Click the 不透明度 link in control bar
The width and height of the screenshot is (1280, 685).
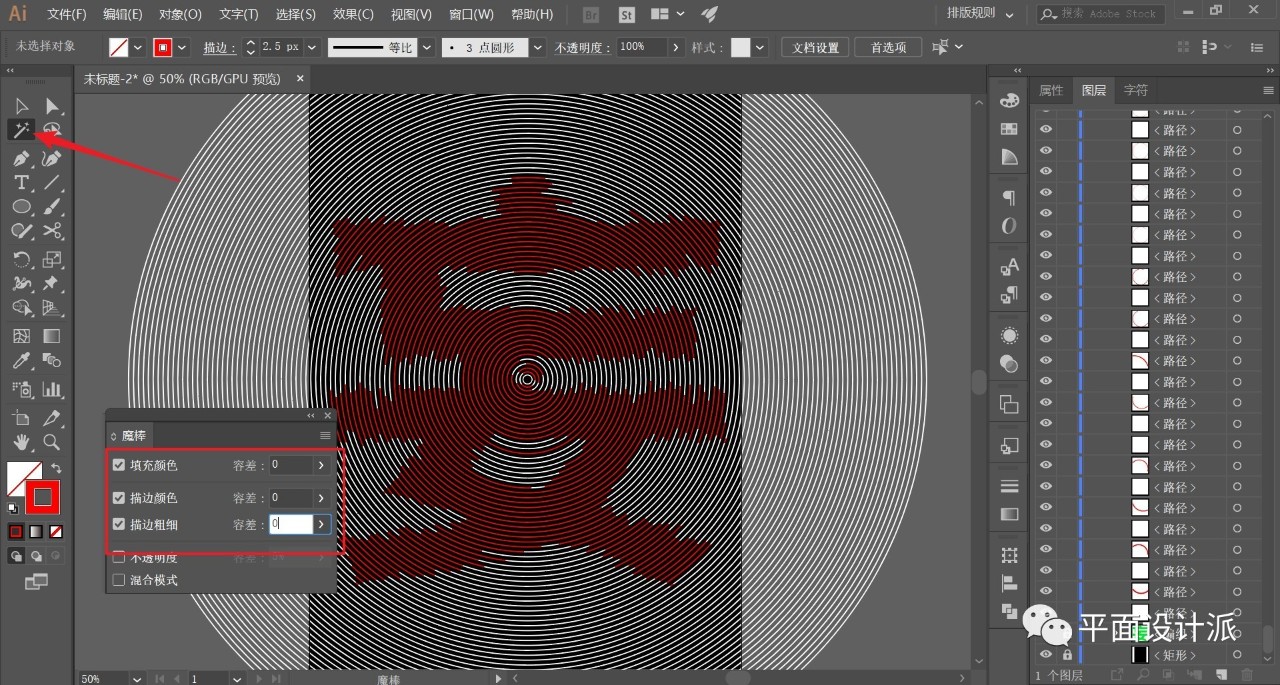pyautogui.click(x=583, y=48)
